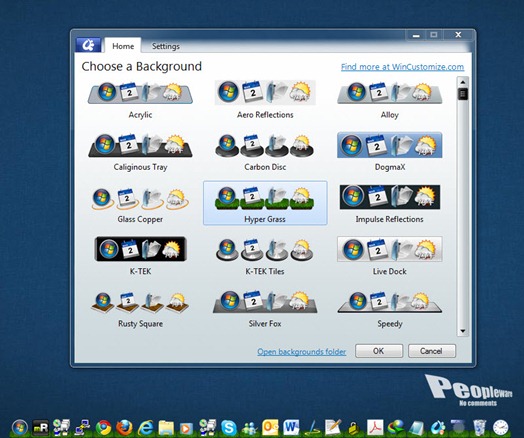Launch the black mR icon in dock
Image resolution: width=524 pixels, height=438 pixels.
(40, 428)
